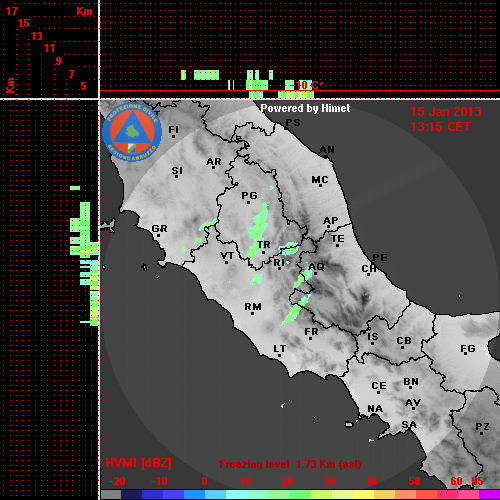Screen dimensions: 500x500
Task: Click the 5 km height axis label
Action: [83, 86]
